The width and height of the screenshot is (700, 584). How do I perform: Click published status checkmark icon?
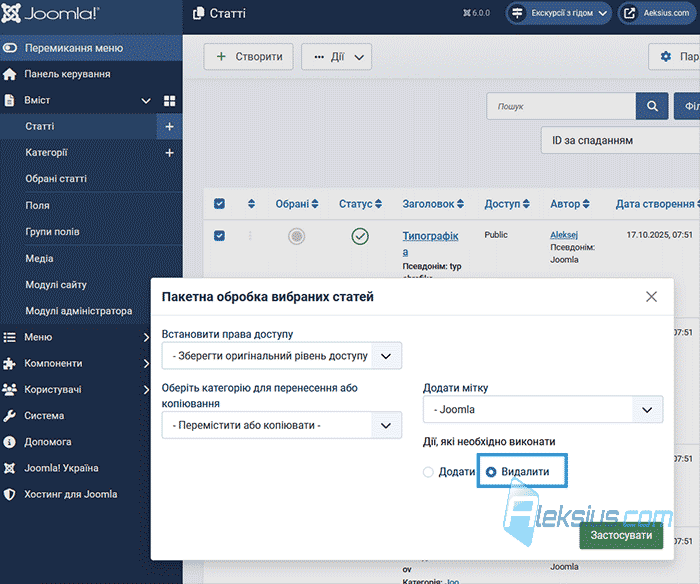[x=360, y=236]
